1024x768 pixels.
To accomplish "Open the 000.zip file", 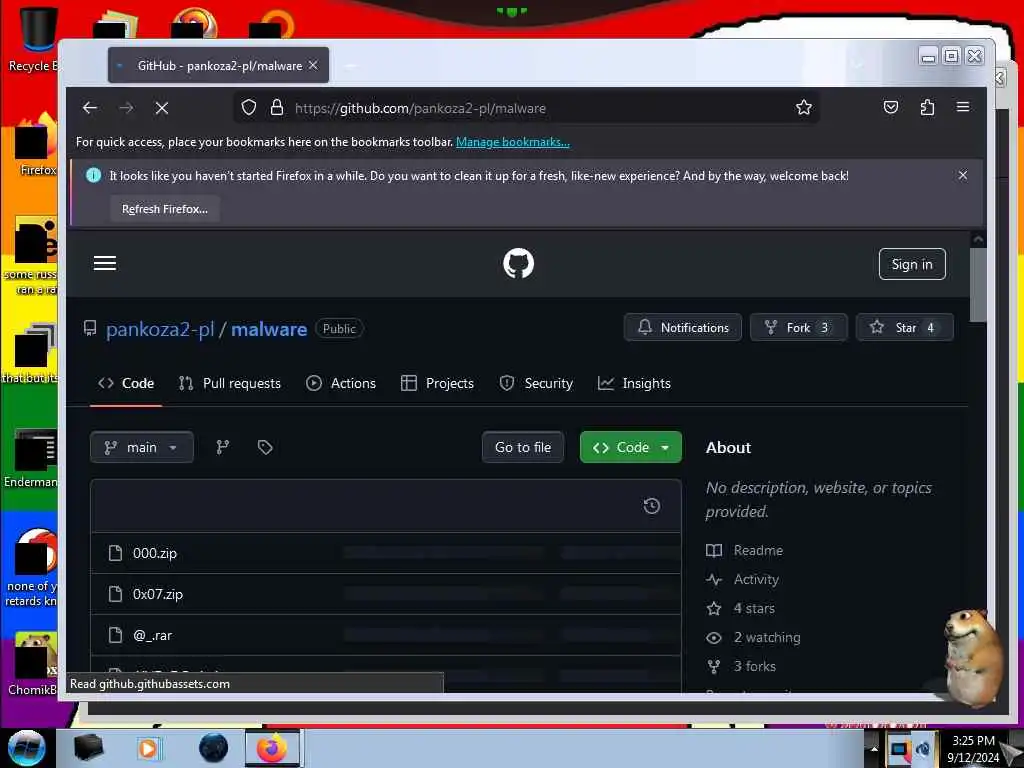I will [x=155, y=553].
